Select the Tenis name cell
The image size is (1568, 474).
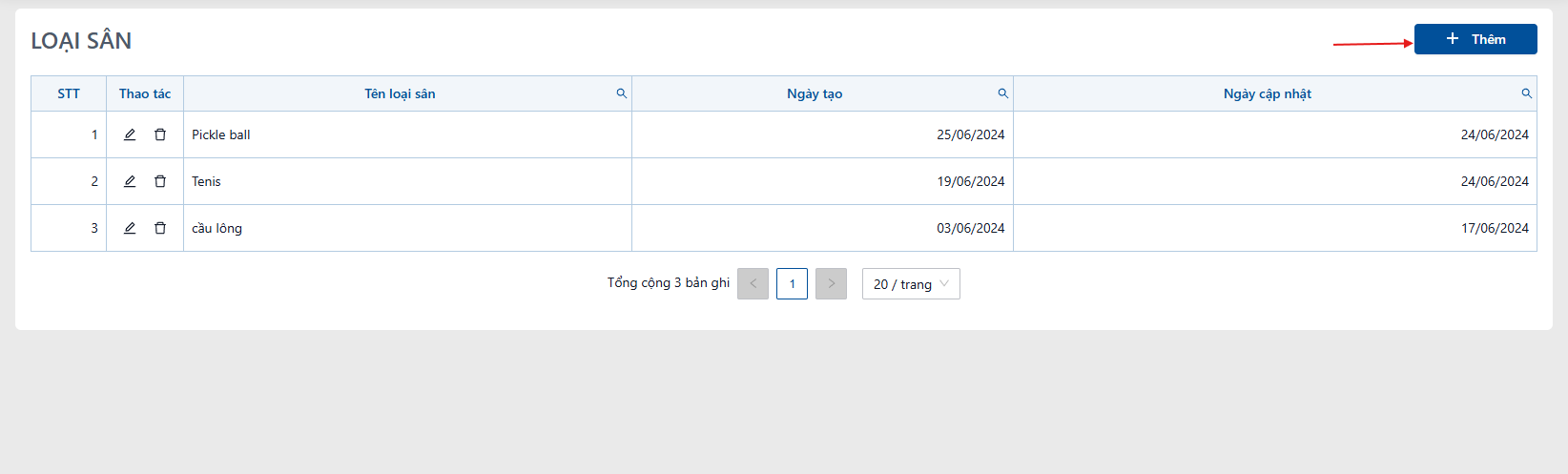point(407,181)
